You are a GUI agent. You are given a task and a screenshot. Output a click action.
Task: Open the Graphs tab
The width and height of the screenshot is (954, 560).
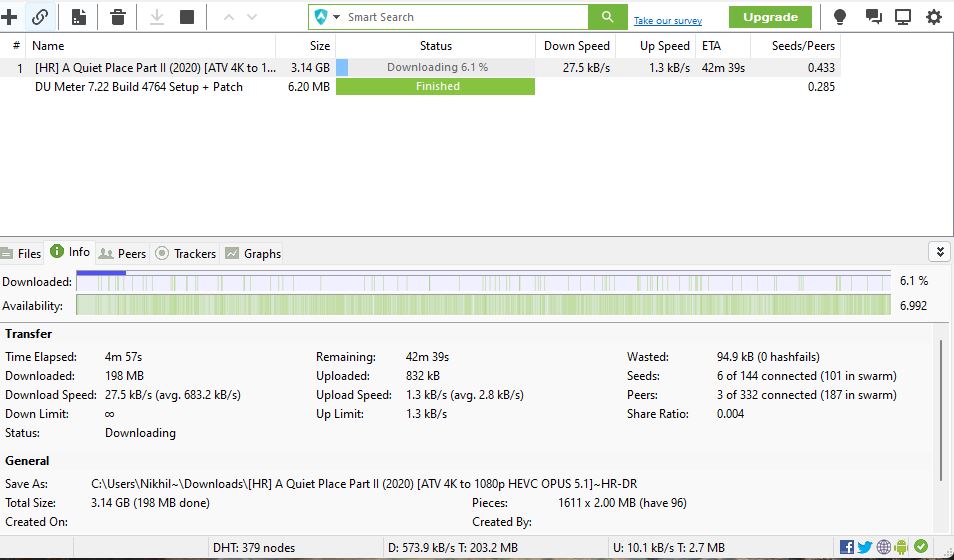pos(253,253)
